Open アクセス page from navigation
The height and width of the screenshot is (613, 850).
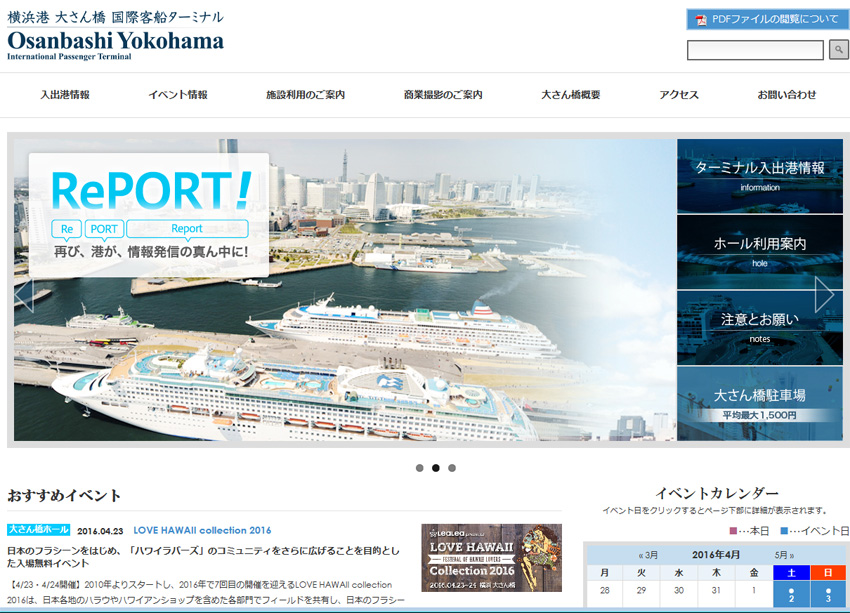[679, 95]
